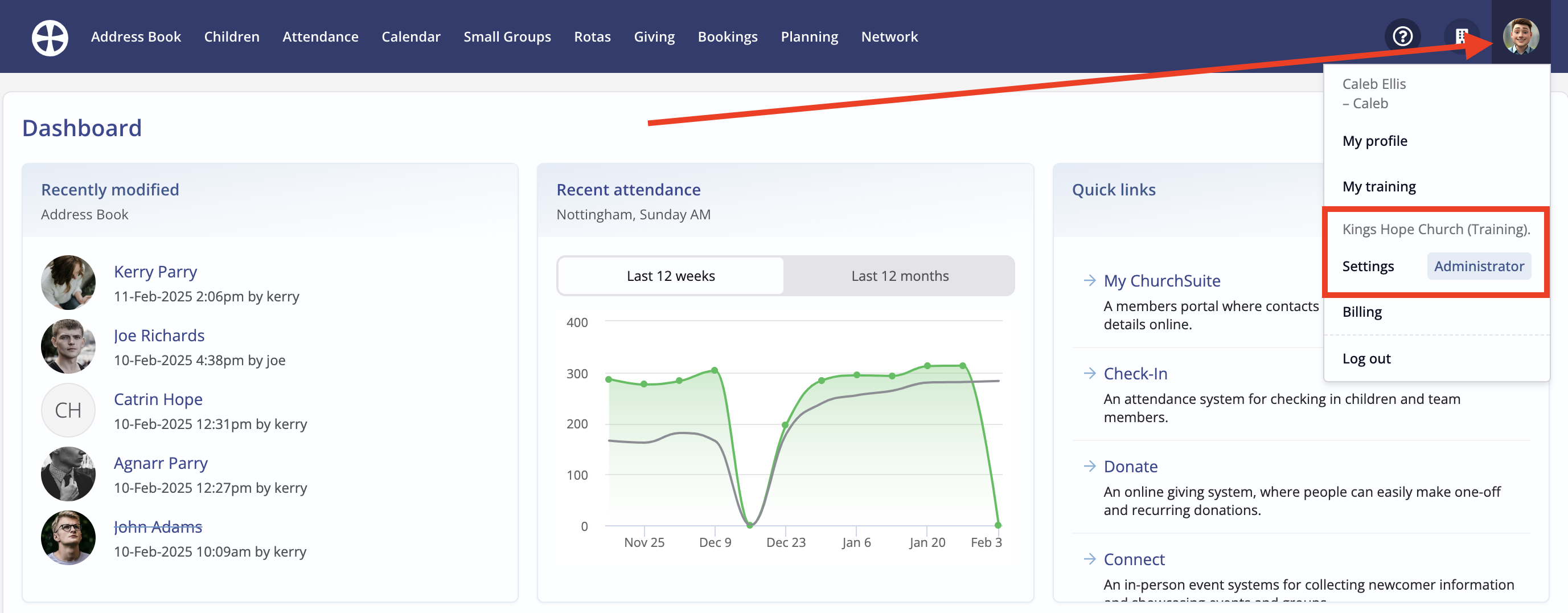Go to the Network module
1568x613 pixels.
coord(889,36)
